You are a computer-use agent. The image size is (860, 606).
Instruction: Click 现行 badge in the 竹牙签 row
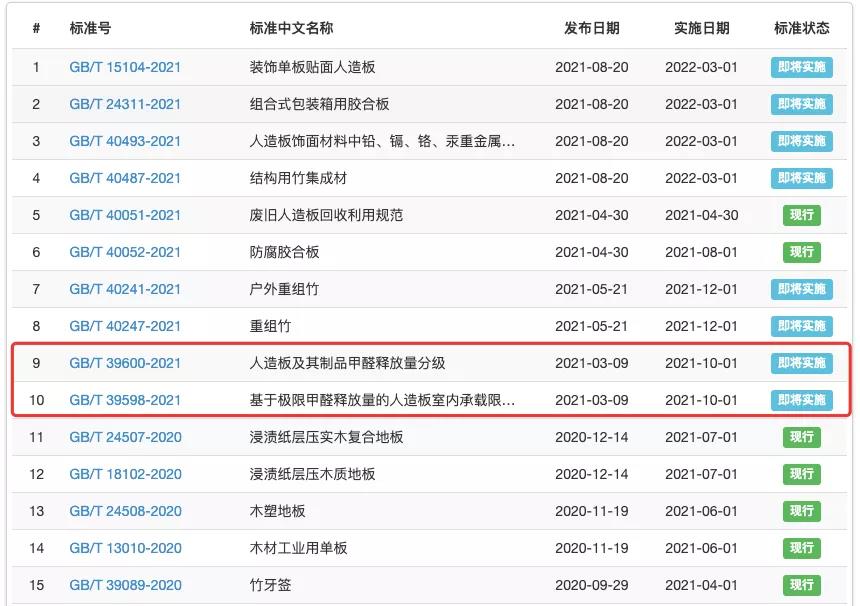pyautogui.click(x=801, y=585)
